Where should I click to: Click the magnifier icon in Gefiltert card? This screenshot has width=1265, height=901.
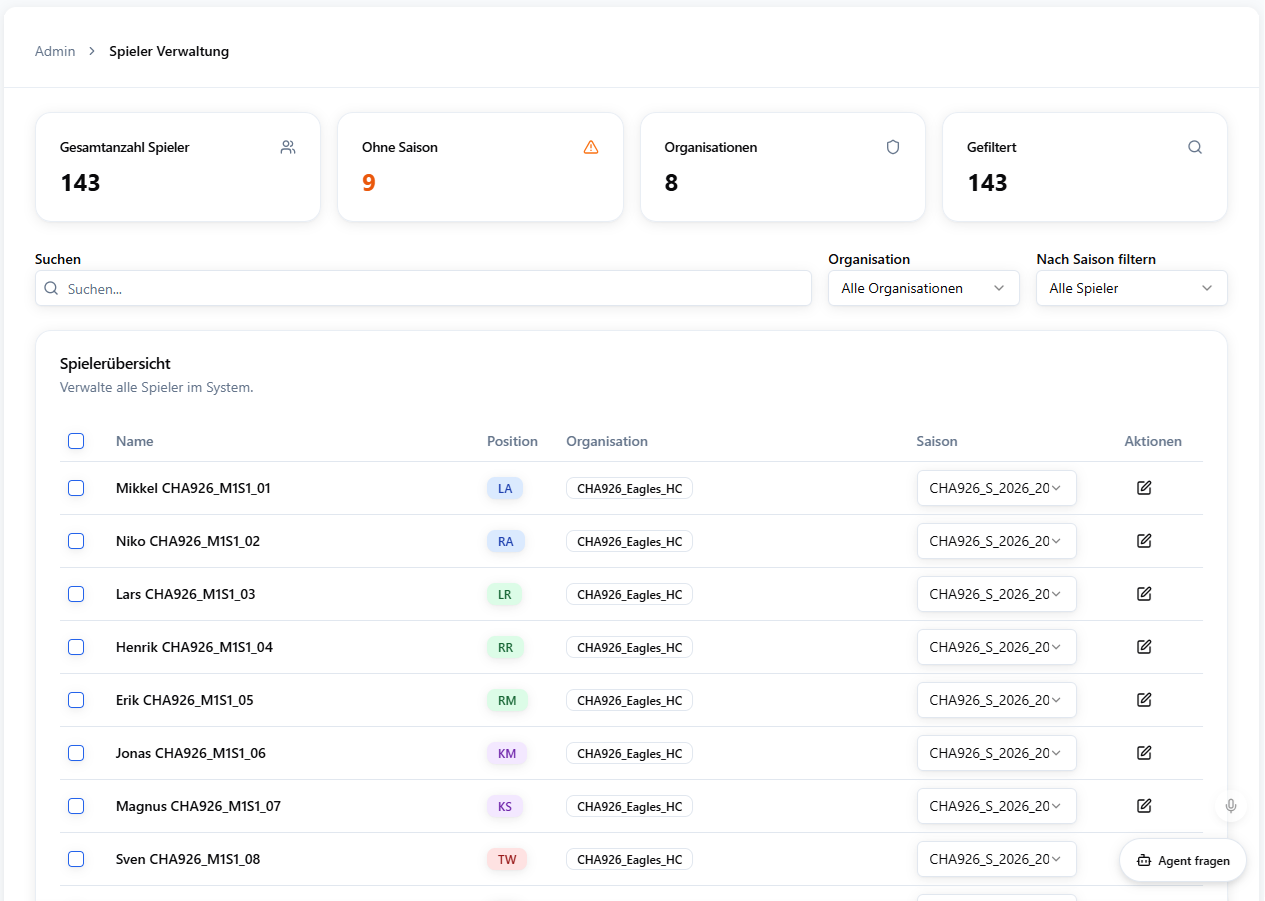1195,147
